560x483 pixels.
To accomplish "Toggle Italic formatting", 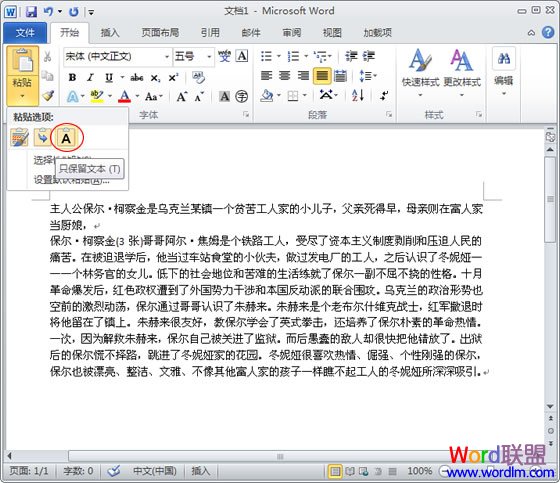I will point(91,77).
